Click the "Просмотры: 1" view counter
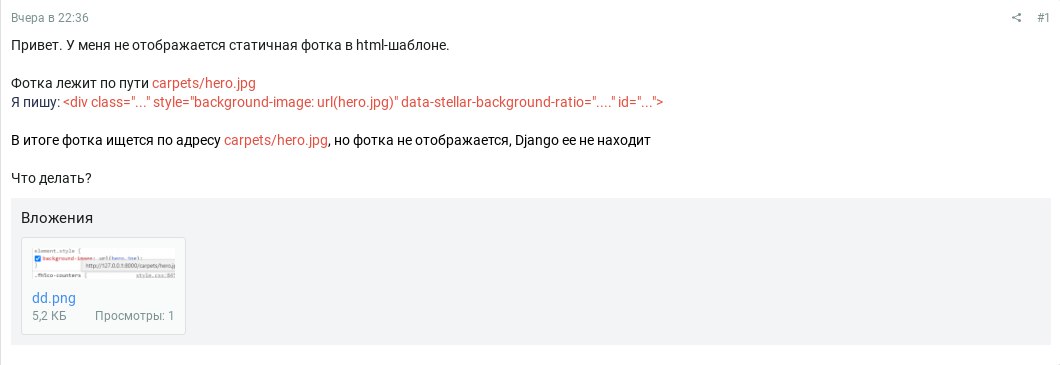Screen dimensions: 1060x365 (x=135, y=316)
